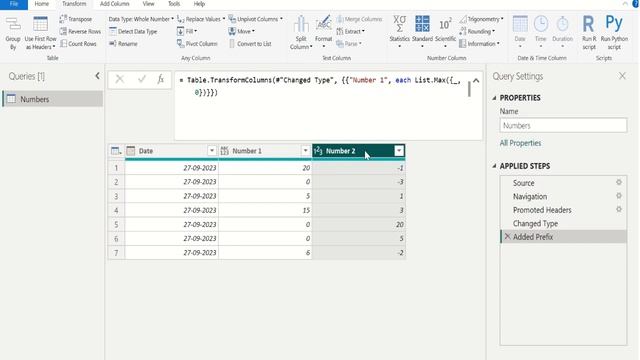Image resolution: width=640 pixels, height=360 pixels.
Task: Open Format text tool
Action: pyautogui.click(x=323, y=32)
